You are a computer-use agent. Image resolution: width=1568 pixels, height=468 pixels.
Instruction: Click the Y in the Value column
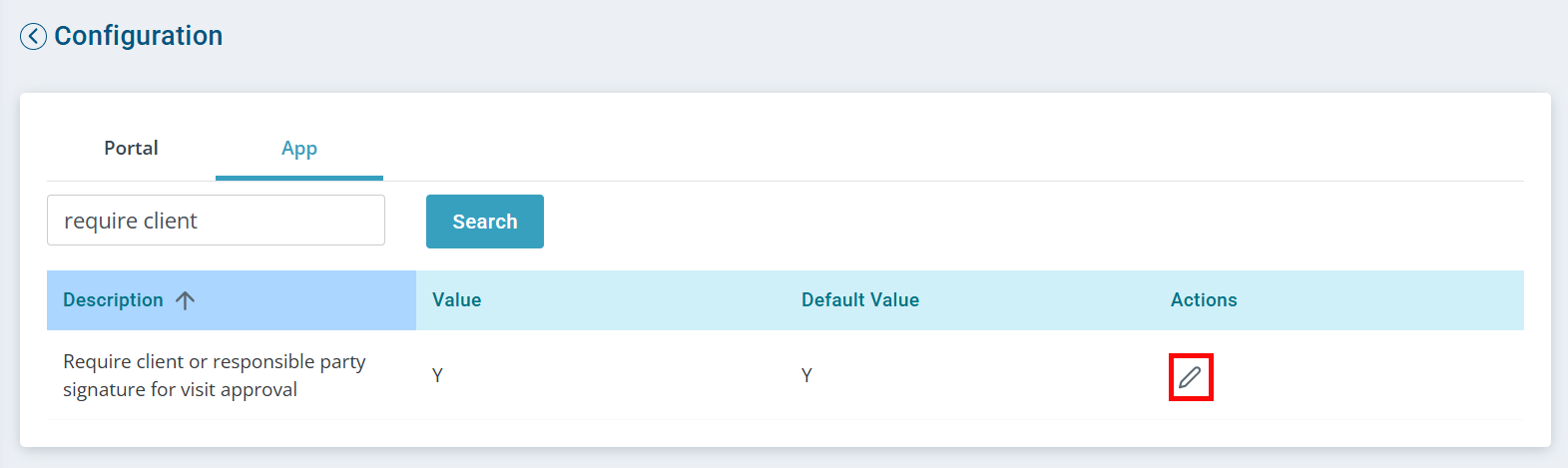[437, 376]
